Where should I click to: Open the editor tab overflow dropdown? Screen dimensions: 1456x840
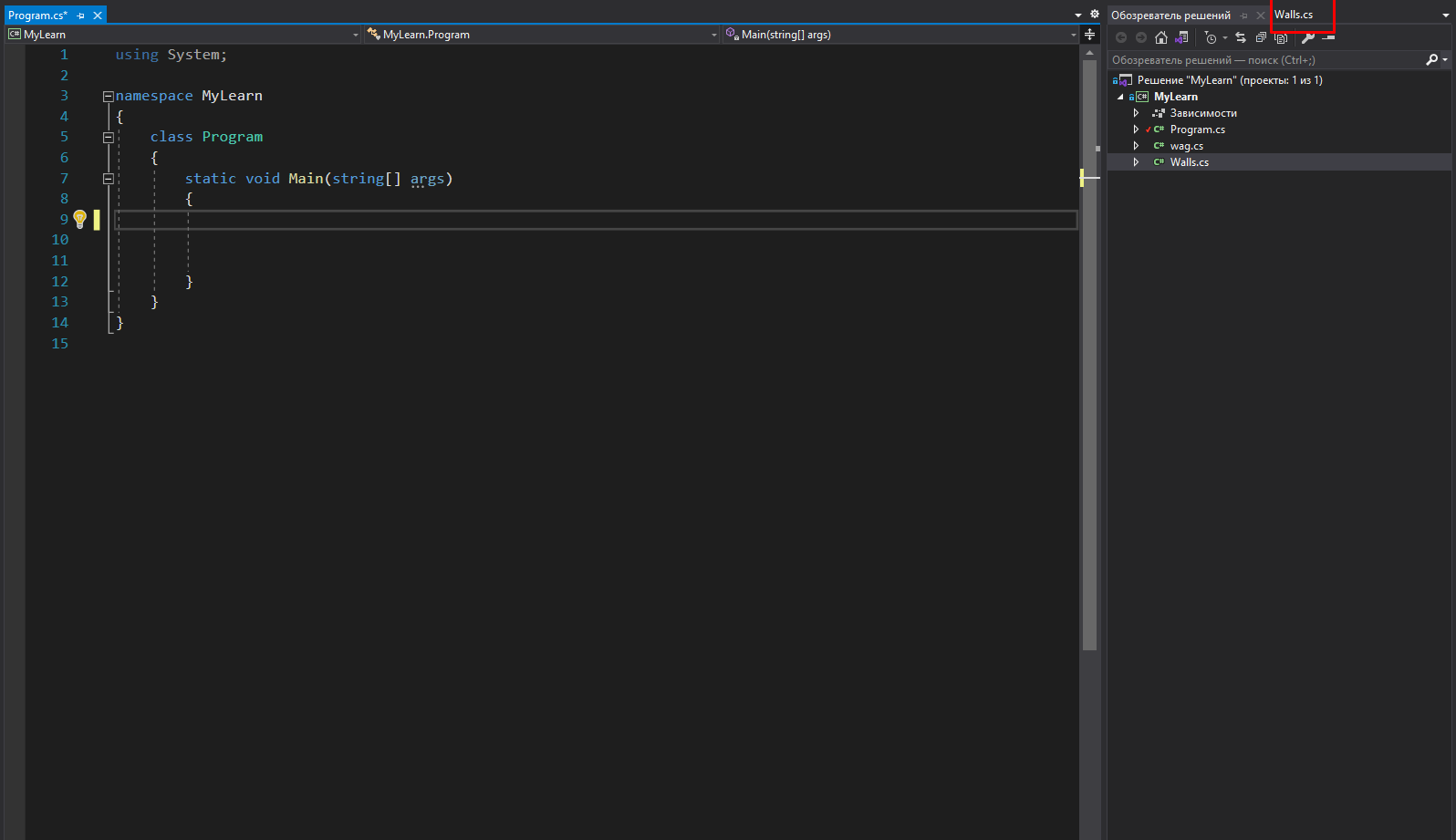1078,15
